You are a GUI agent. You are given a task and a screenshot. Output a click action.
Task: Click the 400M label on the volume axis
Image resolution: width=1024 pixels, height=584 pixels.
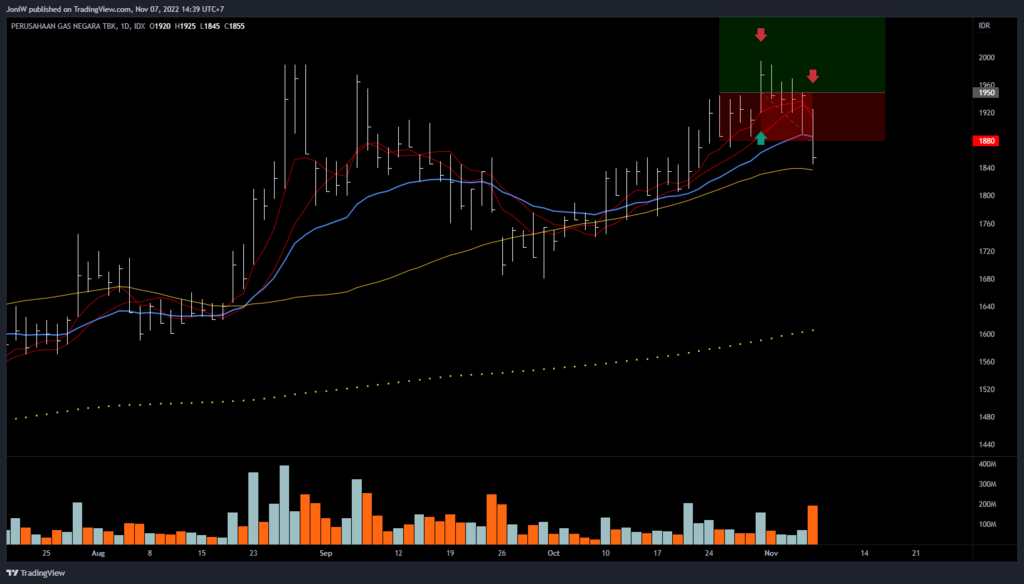987,465
